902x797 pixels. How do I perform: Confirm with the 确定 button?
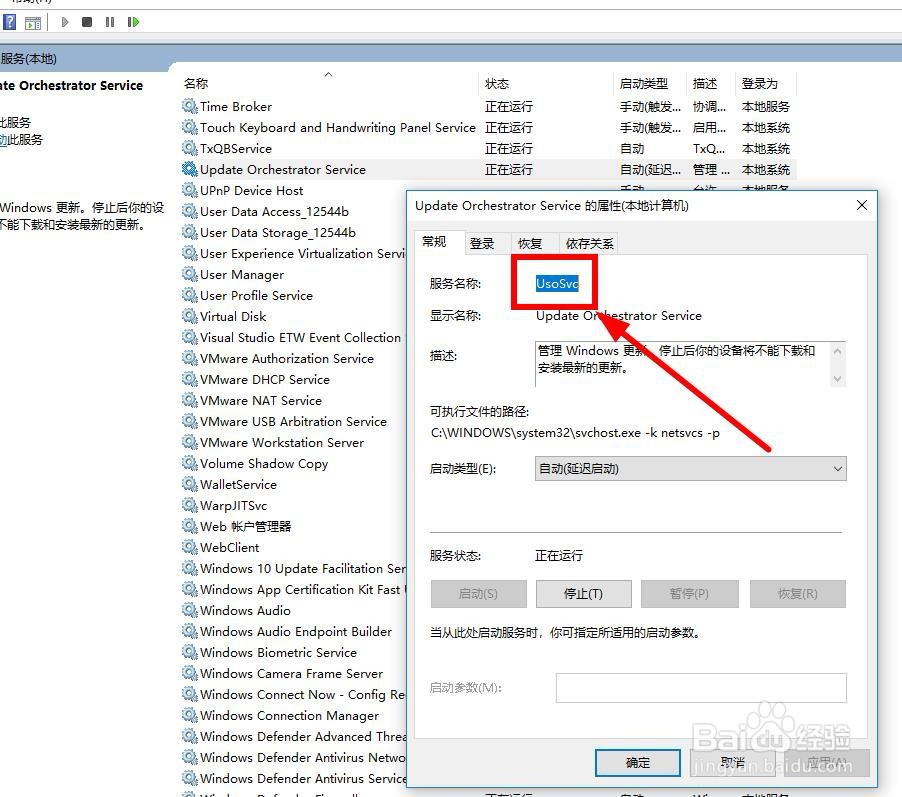(637, 762)
